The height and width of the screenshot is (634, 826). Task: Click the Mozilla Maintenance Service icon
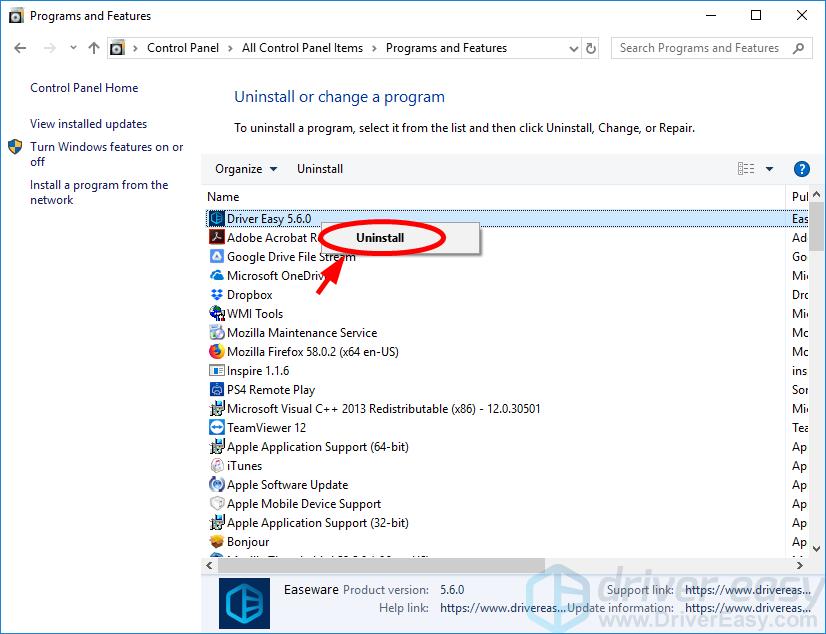(x=217, y=332)
